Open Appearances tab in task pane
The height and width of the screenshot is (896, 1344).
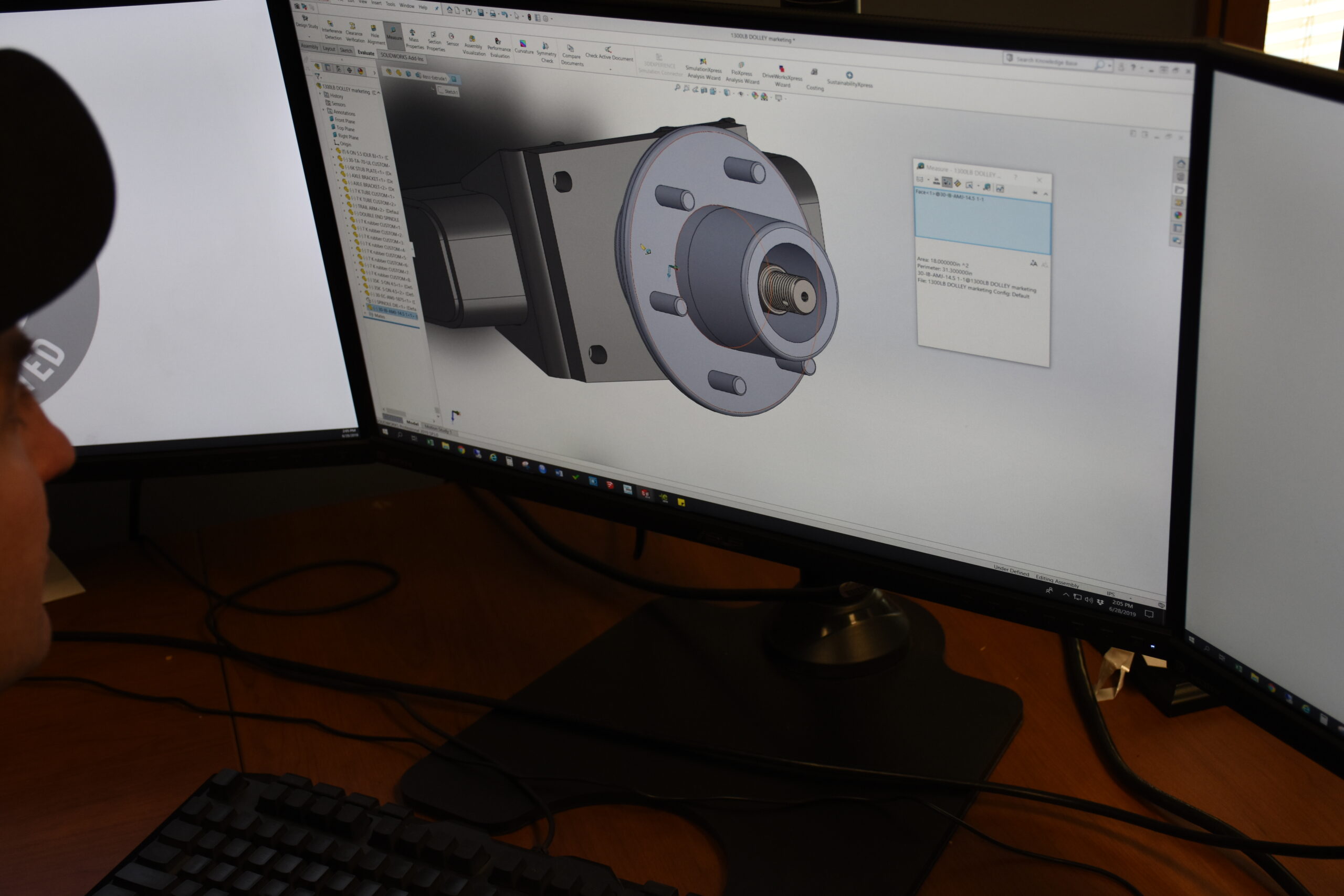(1179, 215)
